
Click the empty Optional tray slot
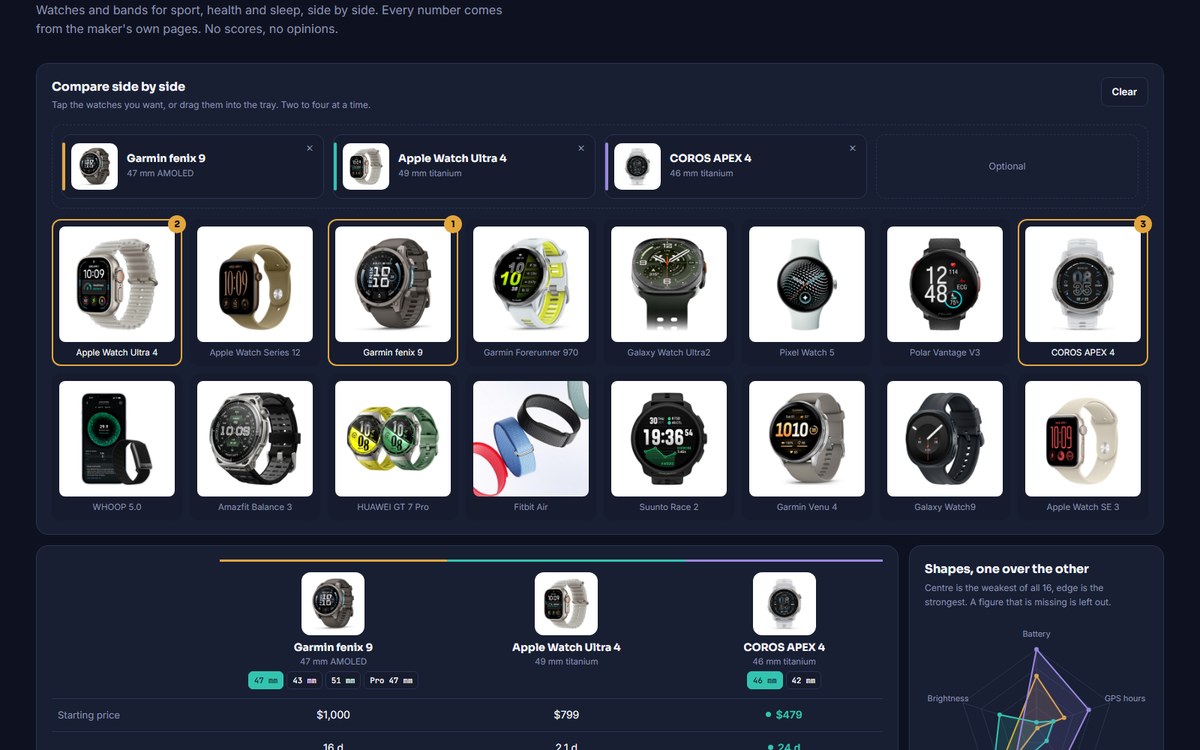(x=1007, y=166)
